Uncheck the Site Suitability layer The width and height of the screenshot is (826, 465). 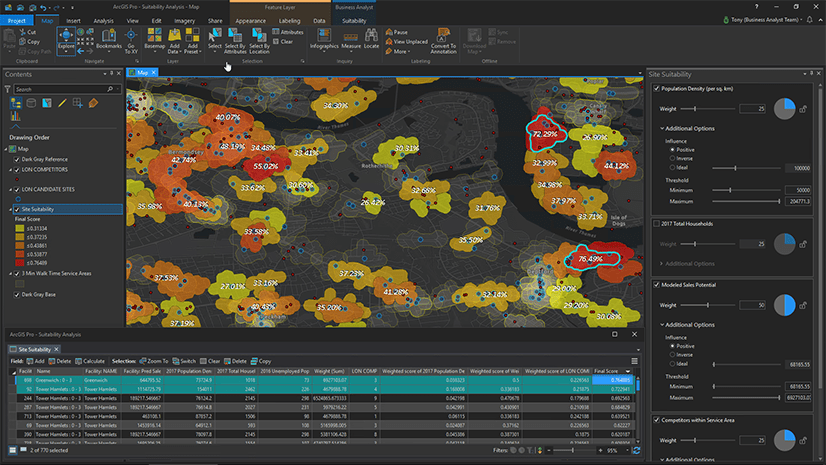17,209
